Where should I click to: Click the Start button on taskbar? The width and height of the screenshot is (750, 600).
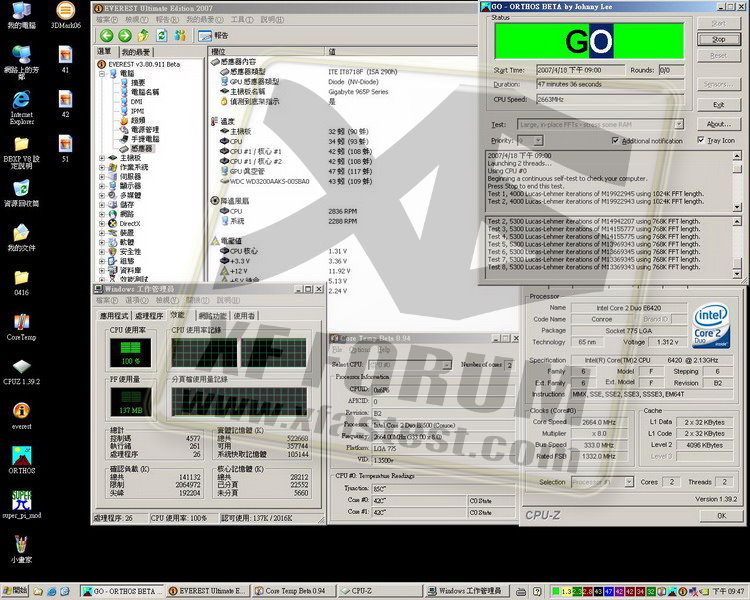(15, 591)
